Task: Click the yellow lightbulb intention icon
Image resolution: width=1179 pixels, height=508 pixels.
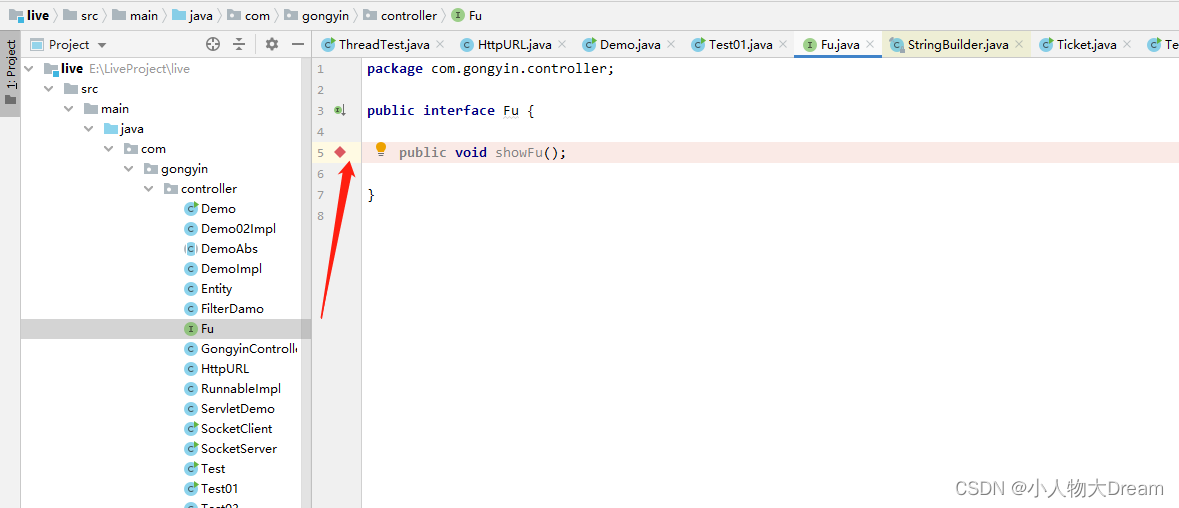Action: (381, 149)
